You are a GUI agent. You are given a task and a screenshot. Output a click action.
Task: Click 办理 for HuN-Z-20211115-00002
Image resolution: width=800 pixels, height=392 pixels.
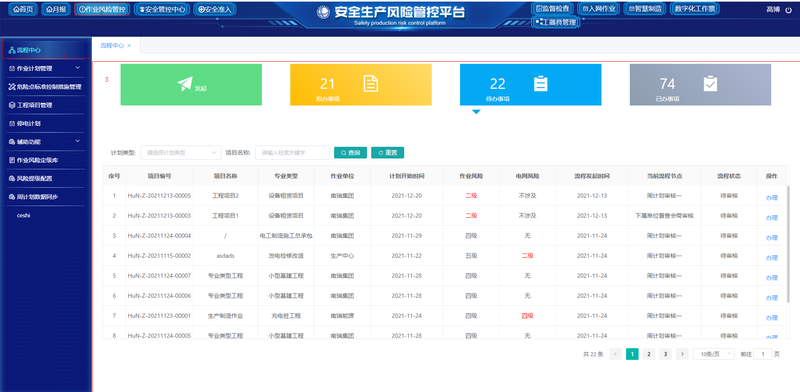coord(771,258)
